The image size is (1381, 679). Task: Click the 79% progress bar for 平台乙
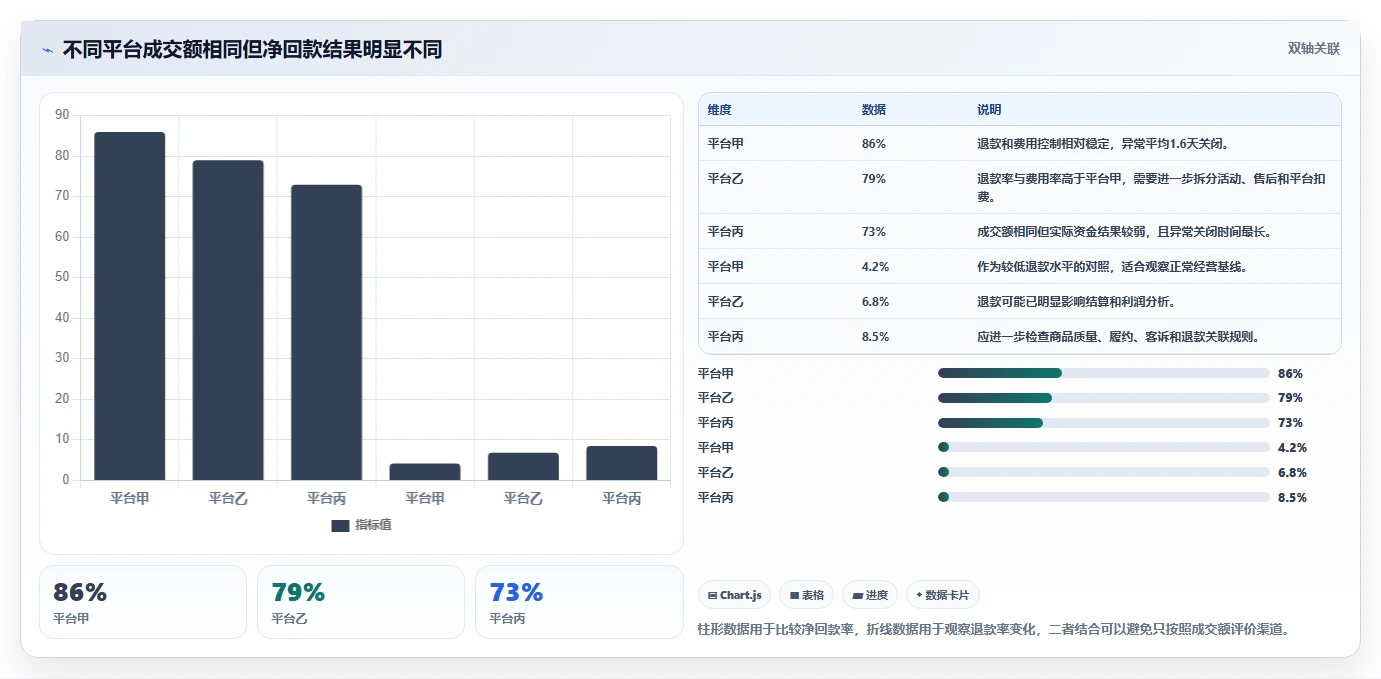(x=1104, y=398)
